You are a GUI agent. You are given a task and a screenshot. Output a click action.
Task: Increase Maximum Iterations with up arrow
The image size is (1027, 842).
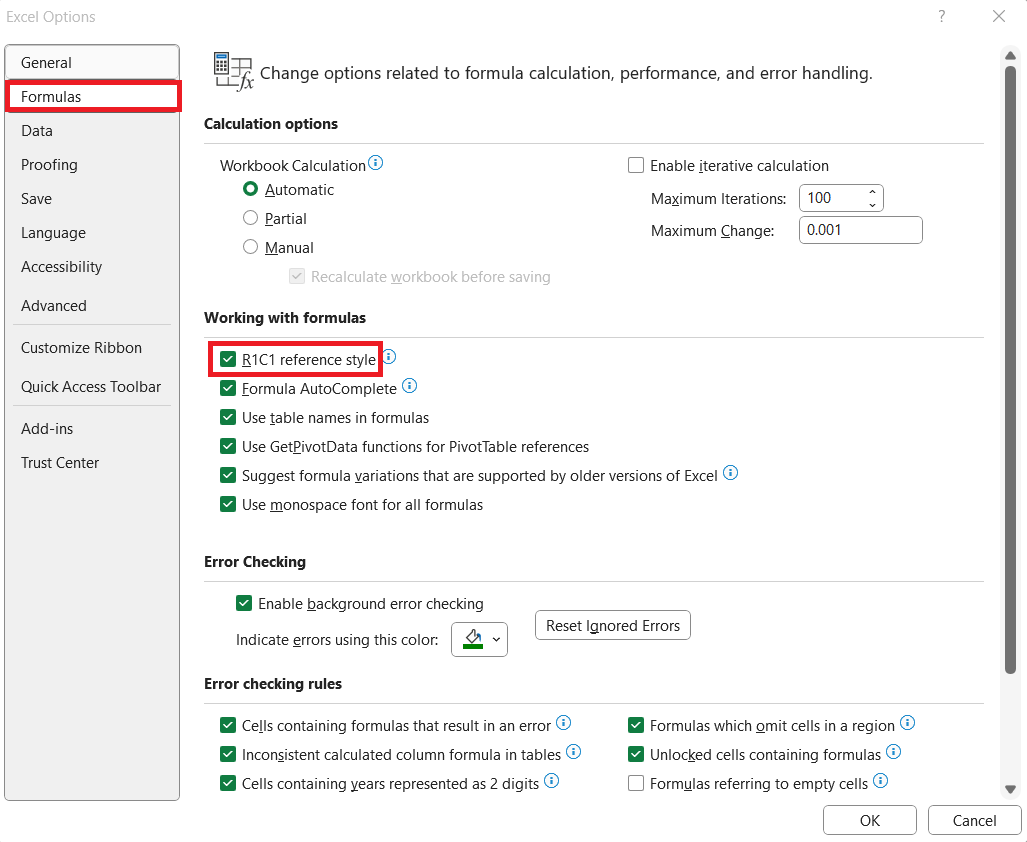(872, 192)
